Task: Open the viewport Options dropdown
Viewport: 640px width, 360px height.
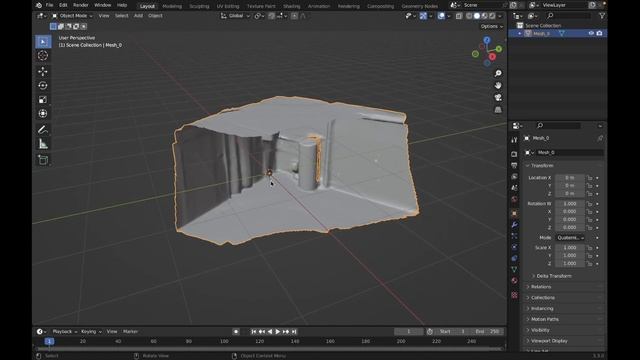Action: [491, 27]
